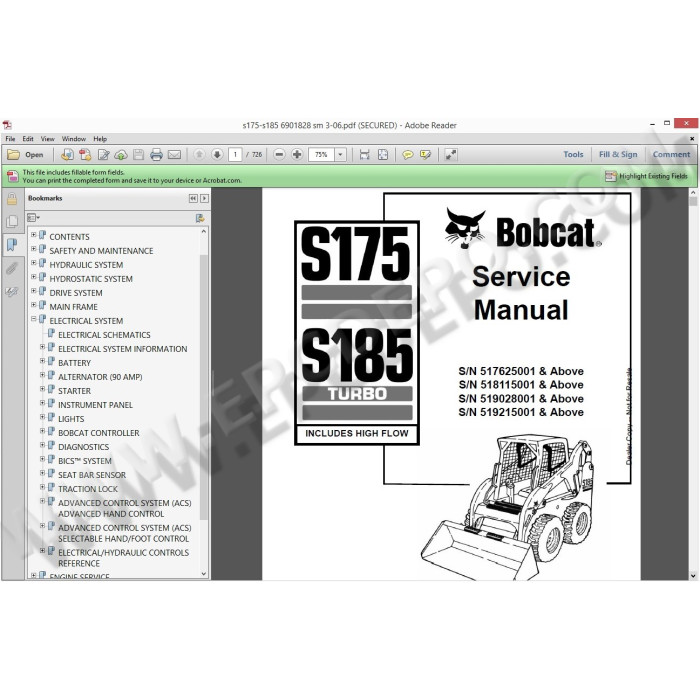Click the page number input field
This screenshot has width=700, height=700.
point(235,154)
